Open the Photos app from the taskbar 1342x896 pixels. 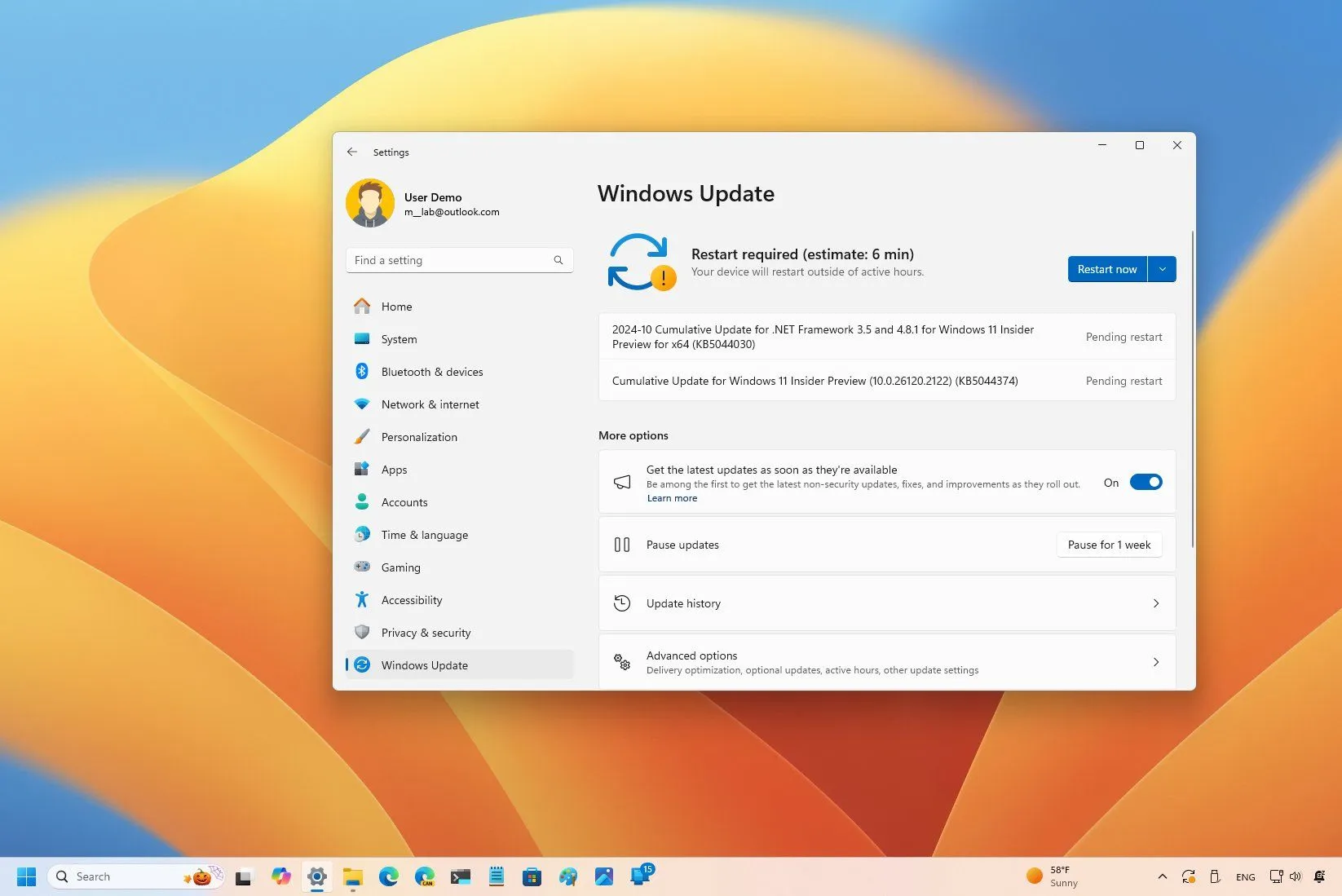[x=604, y=876]
